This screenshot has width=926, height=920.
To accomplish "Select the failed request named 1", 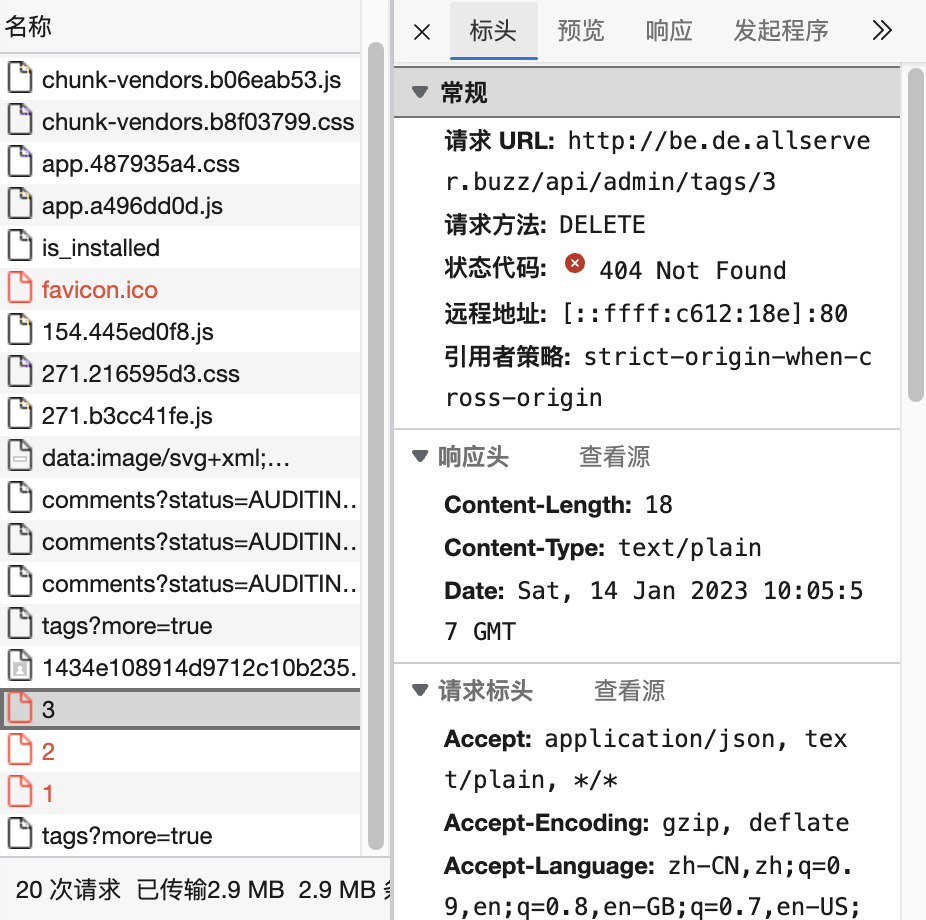I will [180, 792].
